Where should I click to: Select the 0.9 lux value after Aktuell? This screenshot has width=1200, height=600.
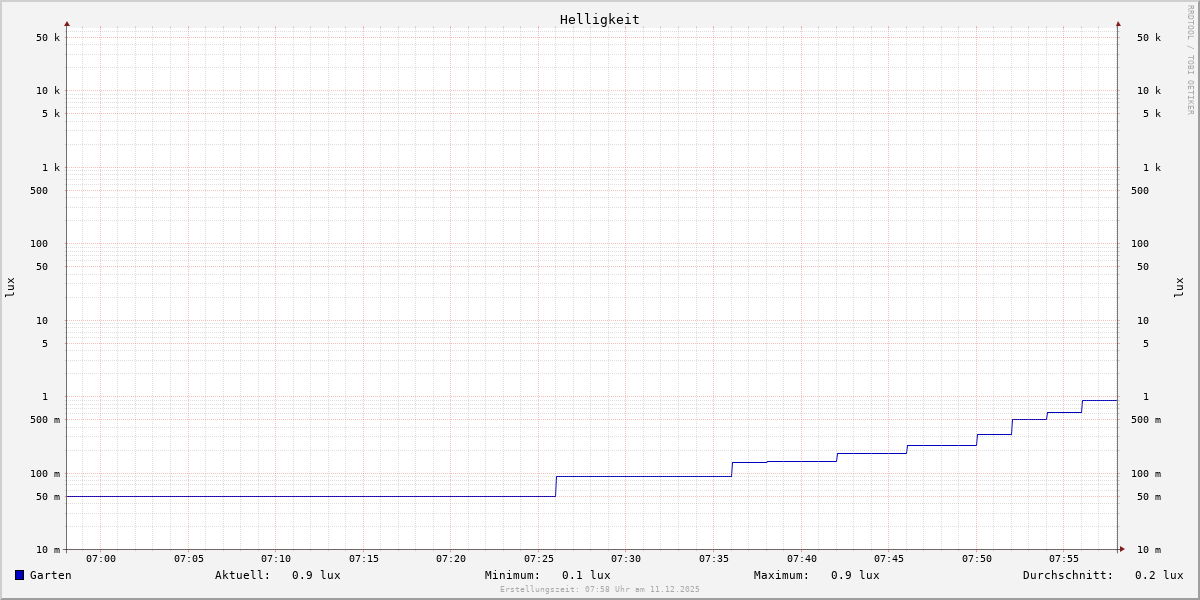coord(316,575)
